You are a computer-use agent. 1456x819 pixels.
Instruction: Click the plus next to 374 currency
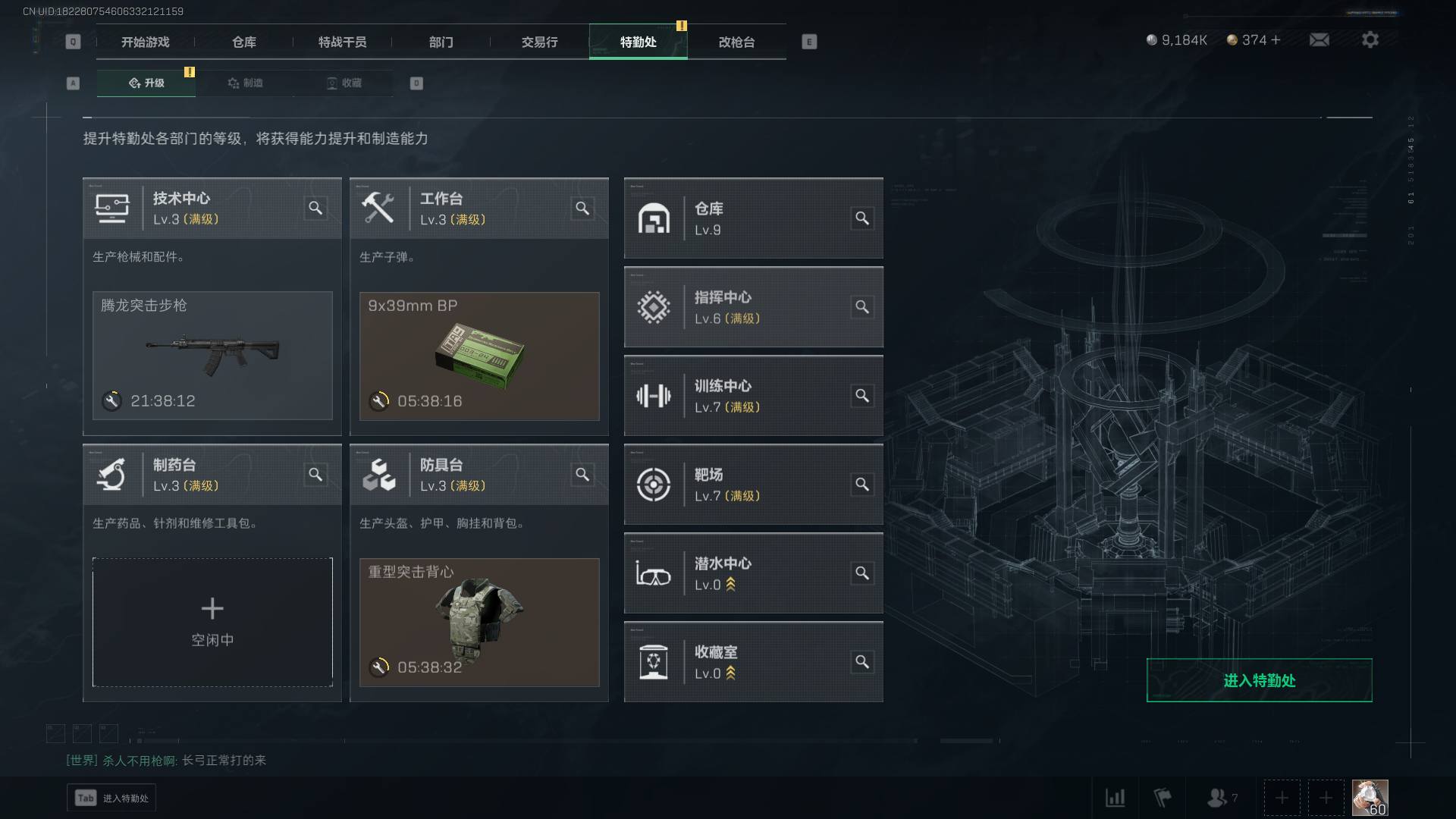click(1276, 40)
